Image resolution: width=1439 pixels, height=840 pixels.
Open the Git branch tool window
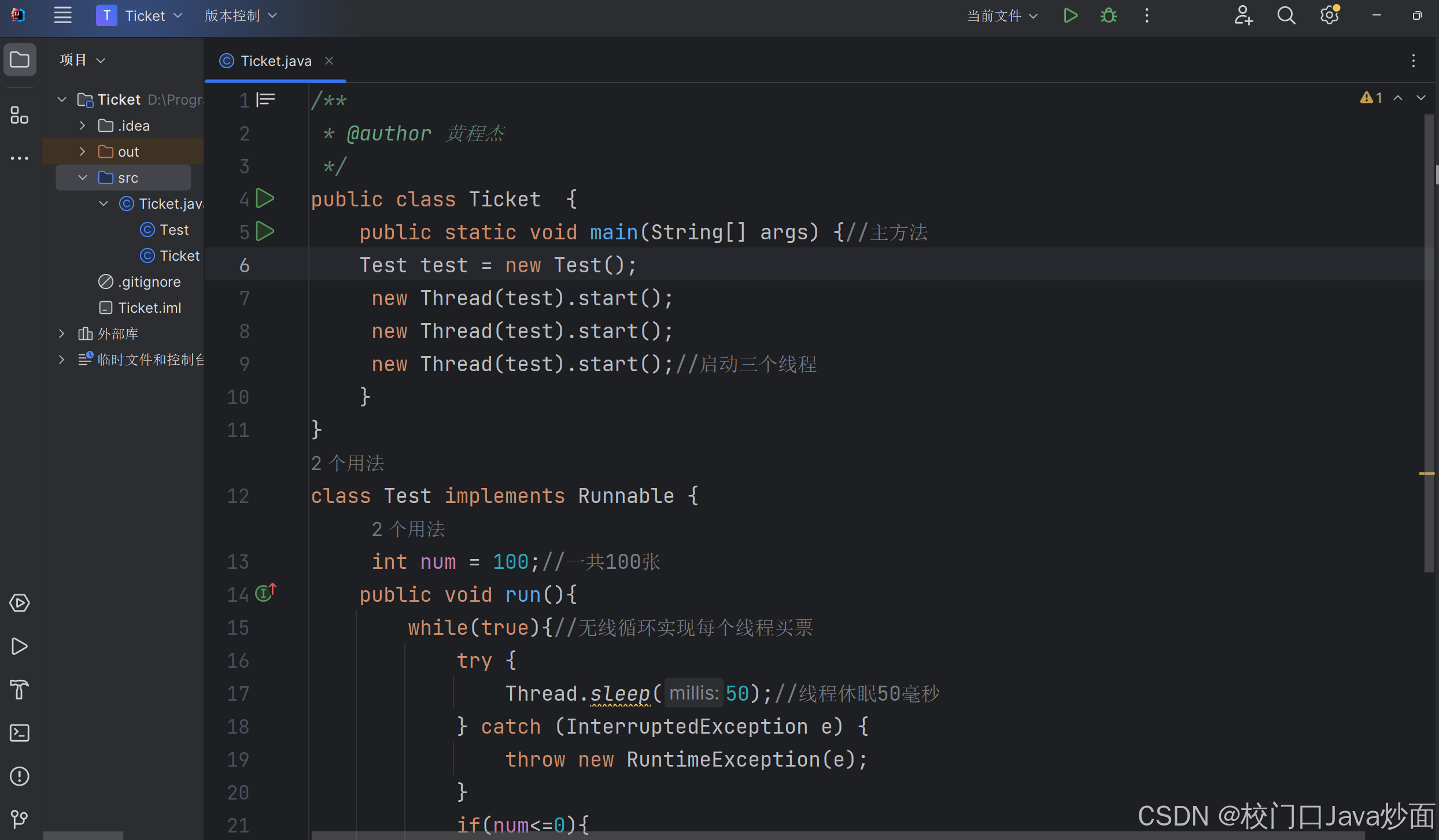coord(19,819)
